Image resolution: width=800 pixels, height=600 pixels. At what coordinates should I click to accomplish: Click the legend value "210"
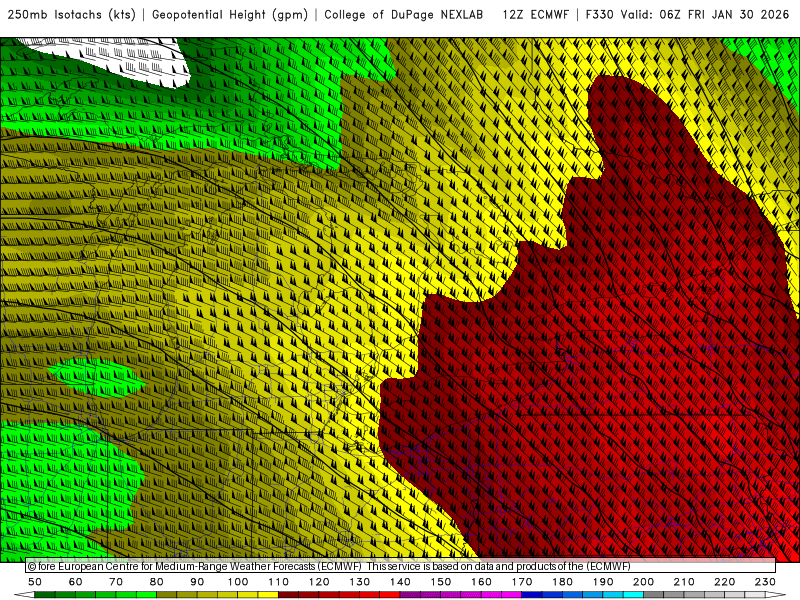[684, 582]
